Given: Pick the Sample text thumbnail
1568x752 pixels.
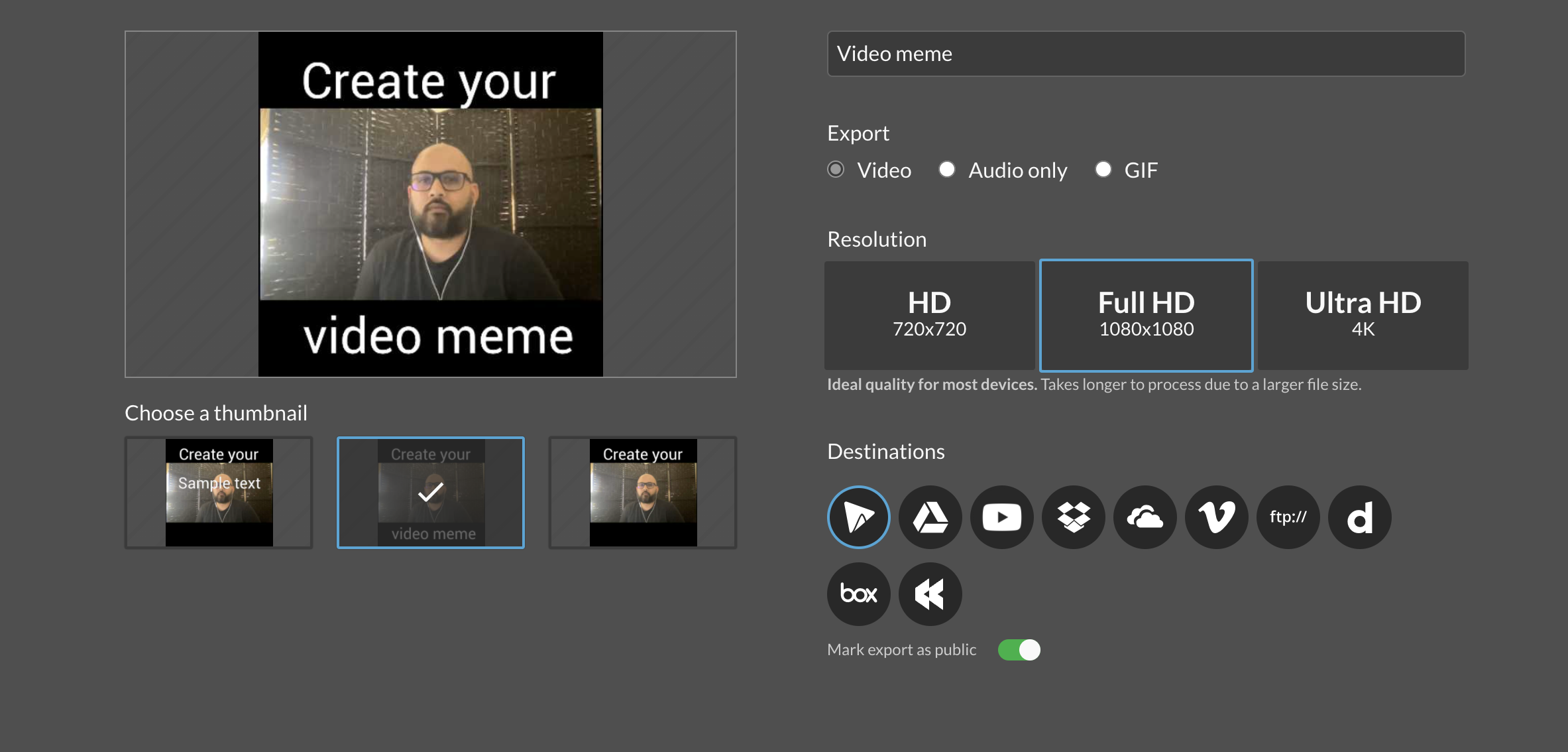Looking at the screenshot, I should 219,493.
